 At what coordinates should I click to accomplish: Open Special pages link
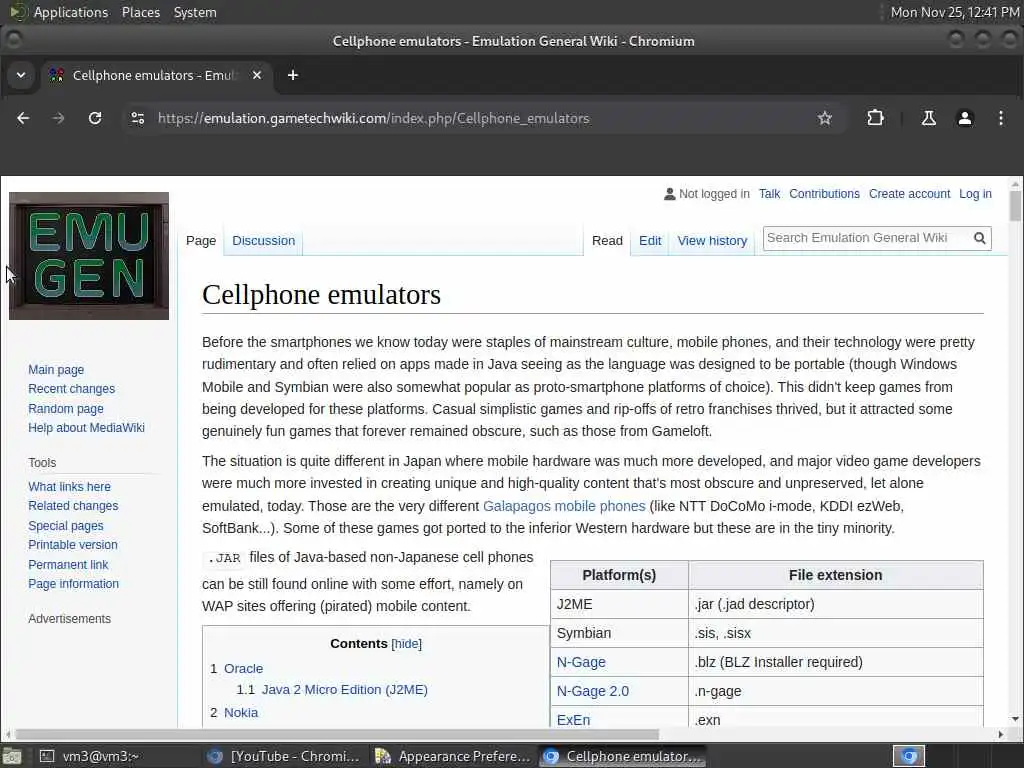[65, 526]
